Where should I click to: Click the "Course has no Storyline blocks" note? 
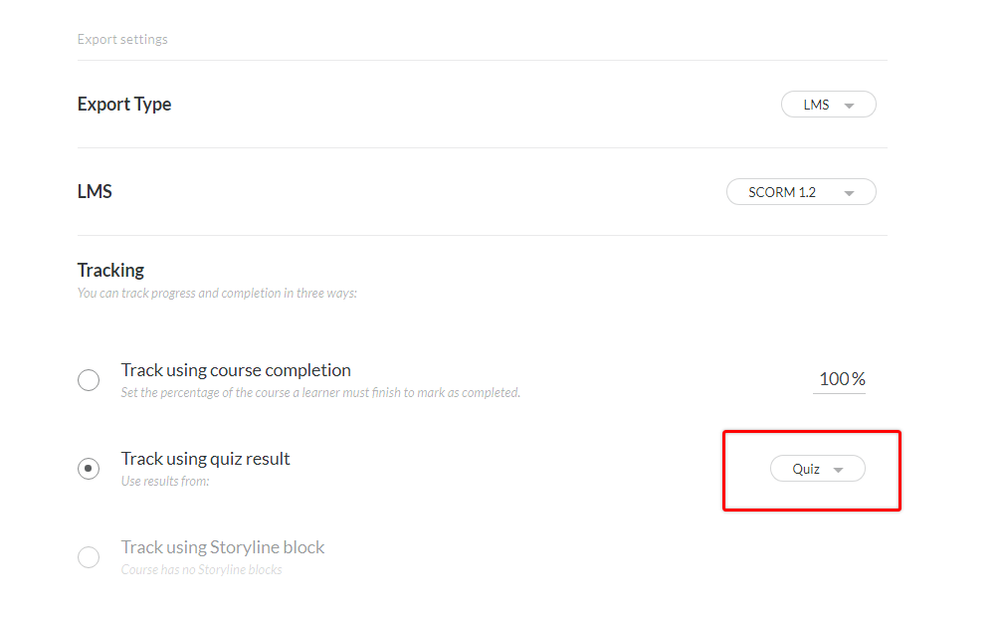pos(201,570)
